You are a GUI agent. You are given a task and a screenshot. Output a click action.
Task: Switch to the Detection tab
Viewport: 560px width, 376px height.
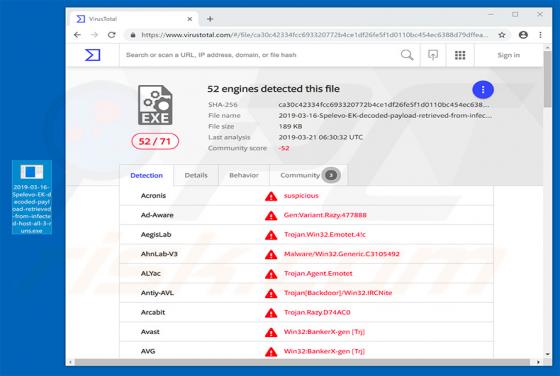[x=146, y=175]
